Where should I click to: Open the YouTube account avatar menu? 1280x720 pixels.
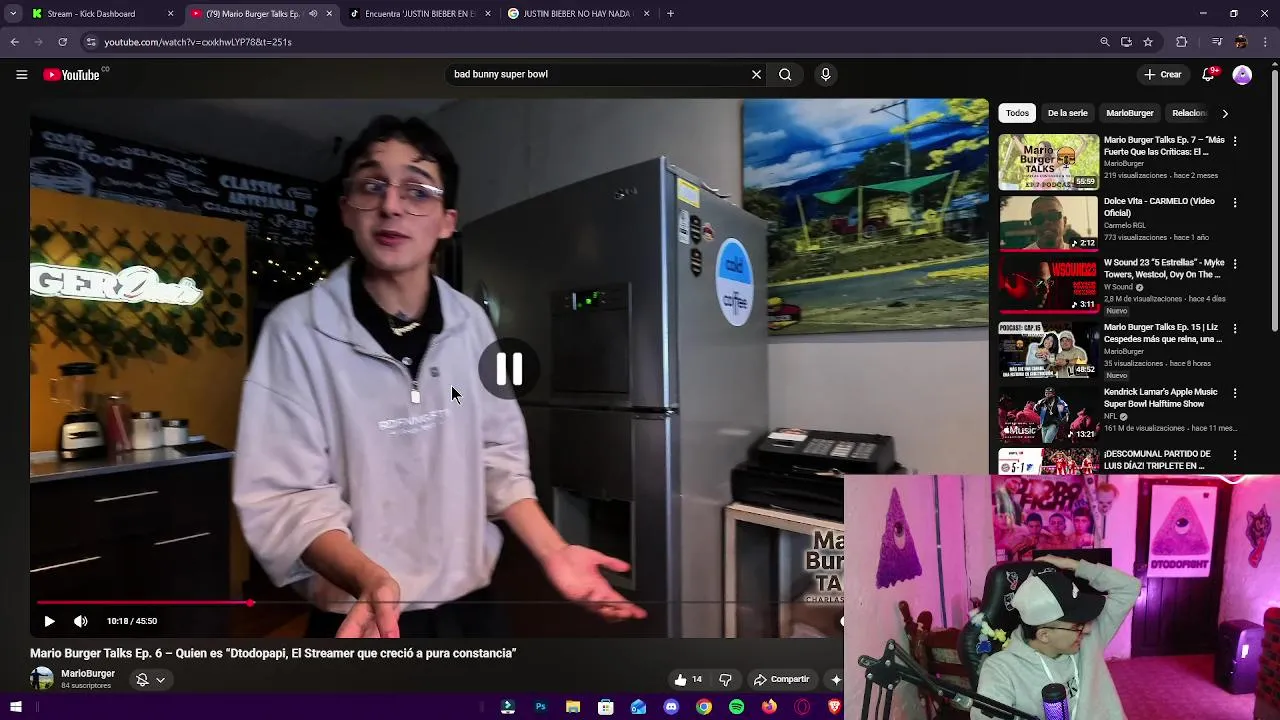1242,74
